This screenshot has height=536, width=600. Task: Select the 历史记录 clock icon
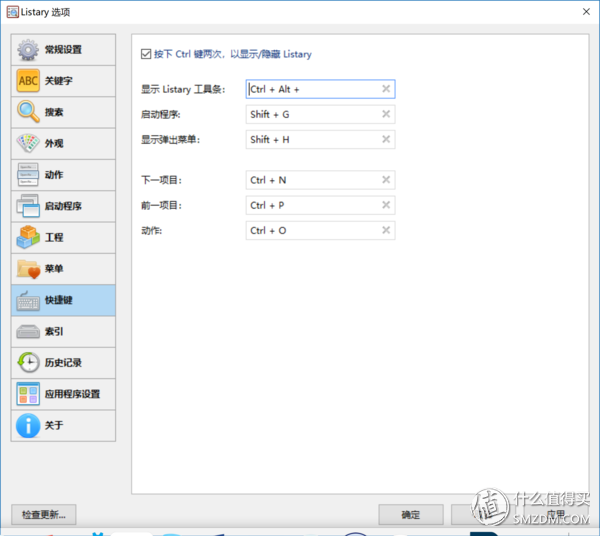(x=28, y=363)
